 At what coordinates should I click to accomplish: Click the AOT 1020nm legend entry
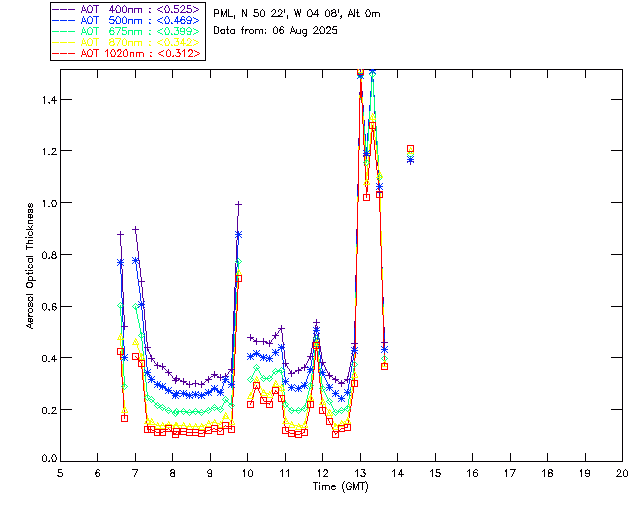(127, 53)
